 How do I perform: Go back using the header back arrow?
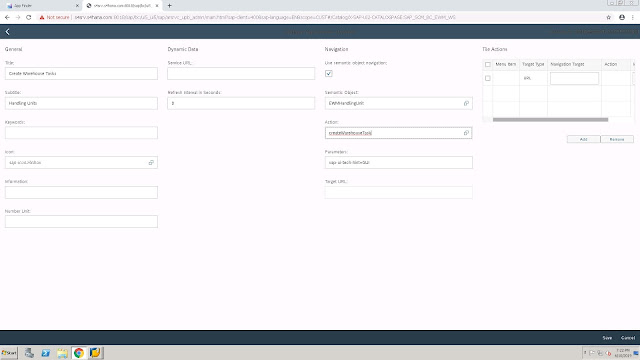(7, 32)
